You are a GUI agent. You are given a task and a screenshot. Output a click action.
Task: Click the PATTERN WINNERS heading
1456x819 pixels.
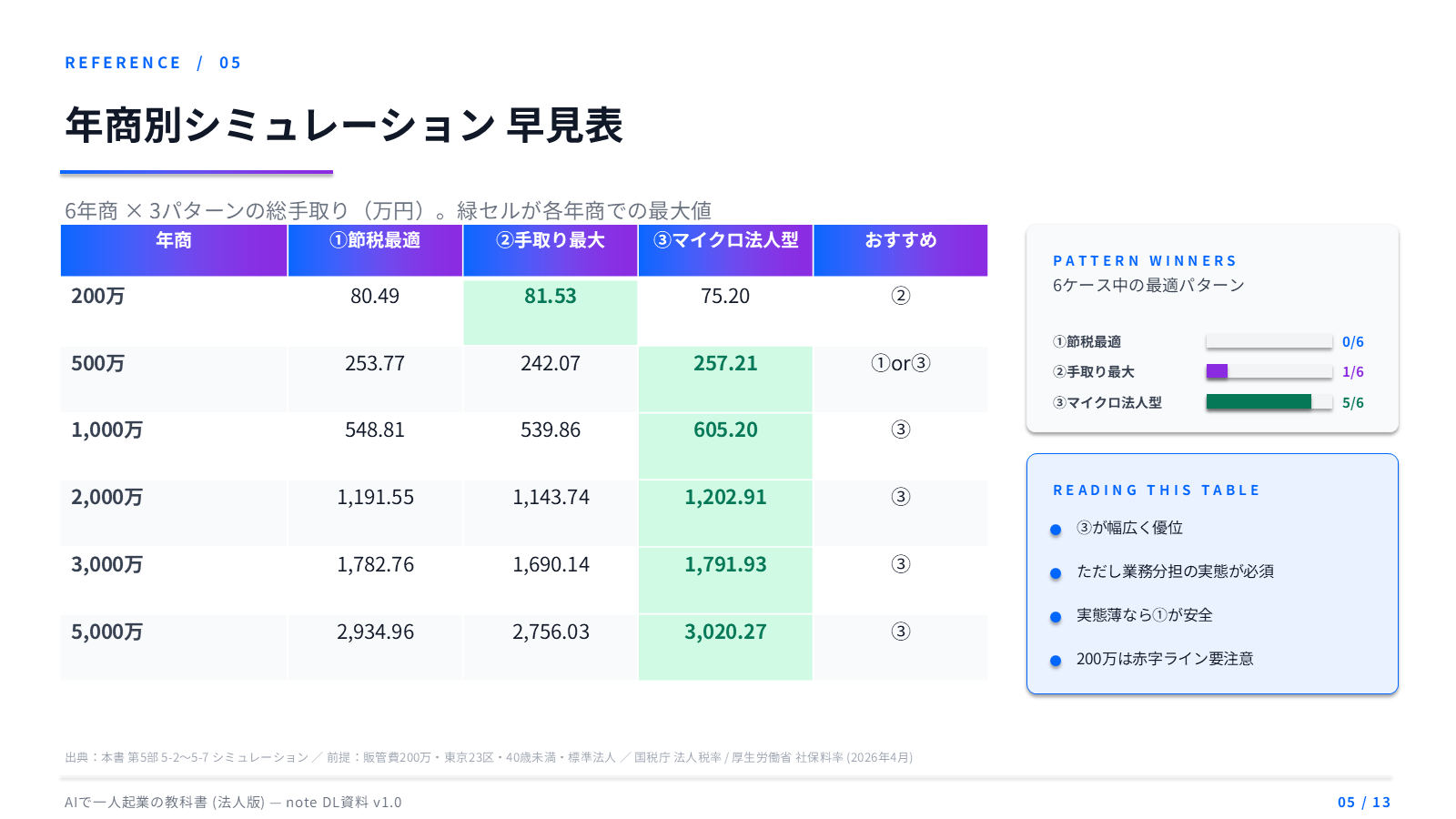(x=1145, y=261)
